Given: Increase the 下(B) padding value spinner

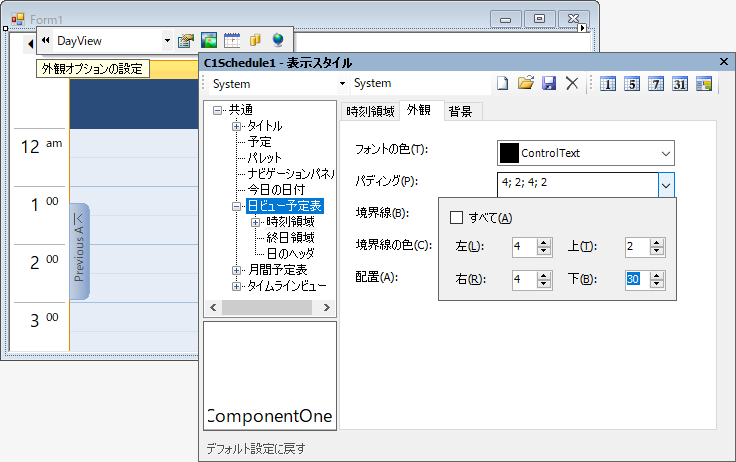Looking at the screenshot, I should click(657, 276).
